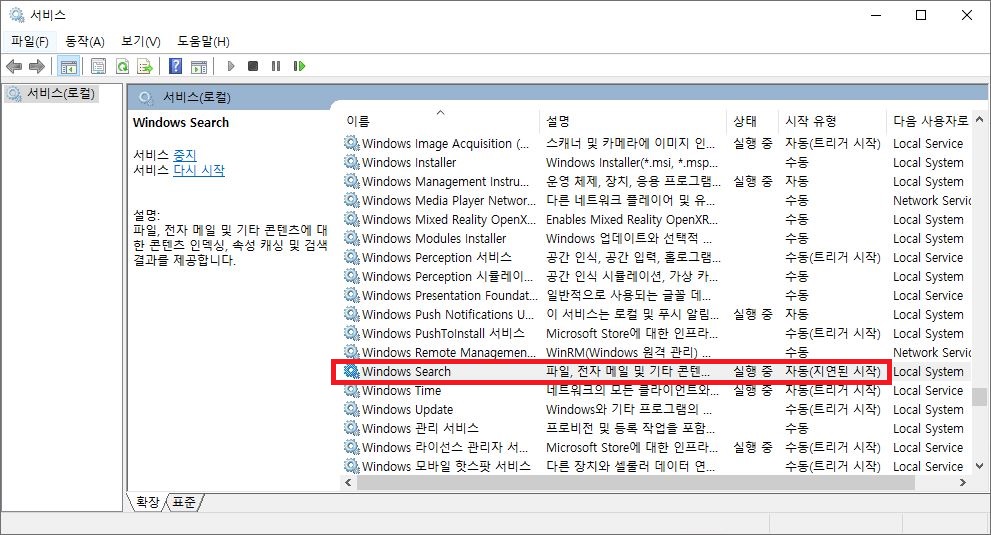Select Windows 라이선스 관리자 service name
Viewport: 991px width, 535px height.
point(445,447)
